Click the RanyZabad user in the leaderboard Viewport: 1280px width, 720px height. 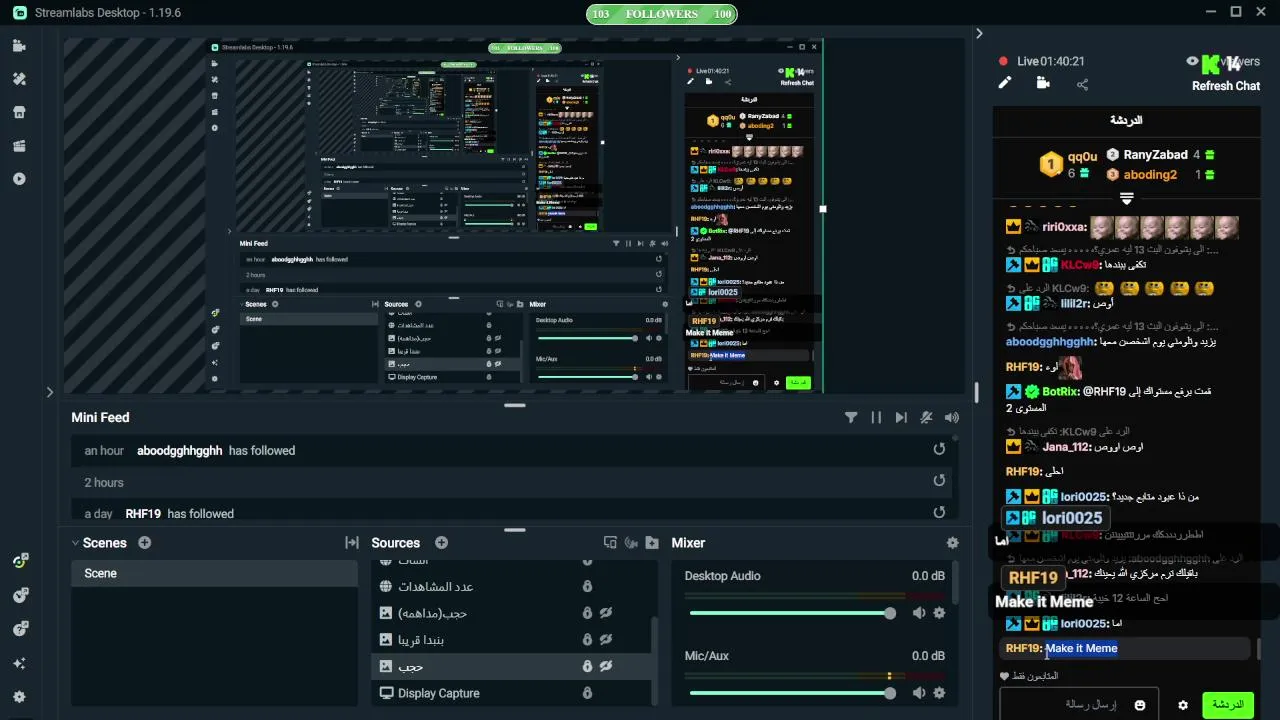click(1155, 155)
